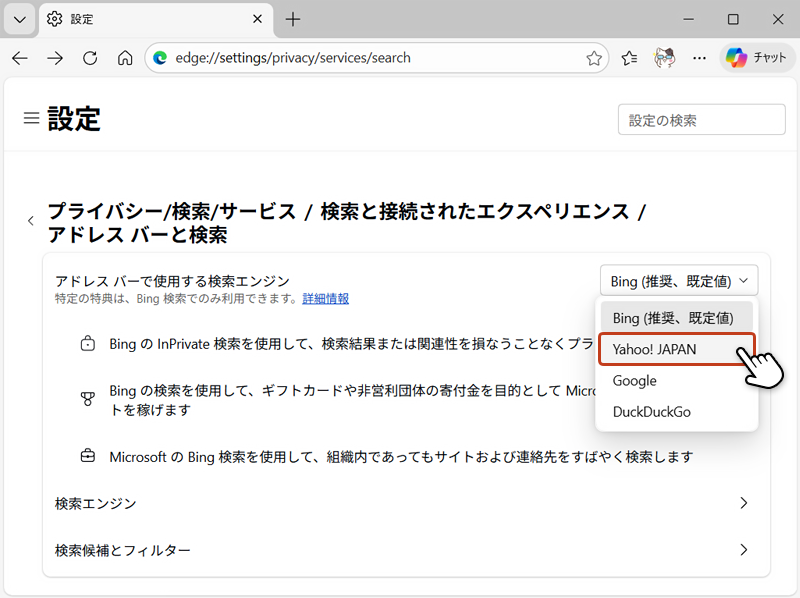The image size is (800, 598).
Task: Click the browser forward arrow
Action: [x=55, y=58]
